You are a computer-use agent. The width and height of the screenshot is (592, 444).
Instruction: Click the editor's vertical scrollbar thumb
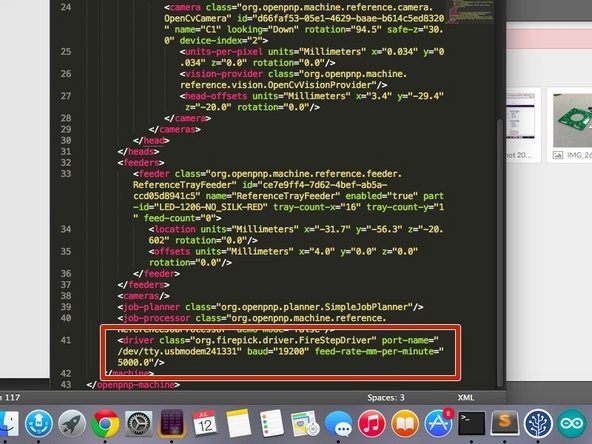tap(500, 252)
